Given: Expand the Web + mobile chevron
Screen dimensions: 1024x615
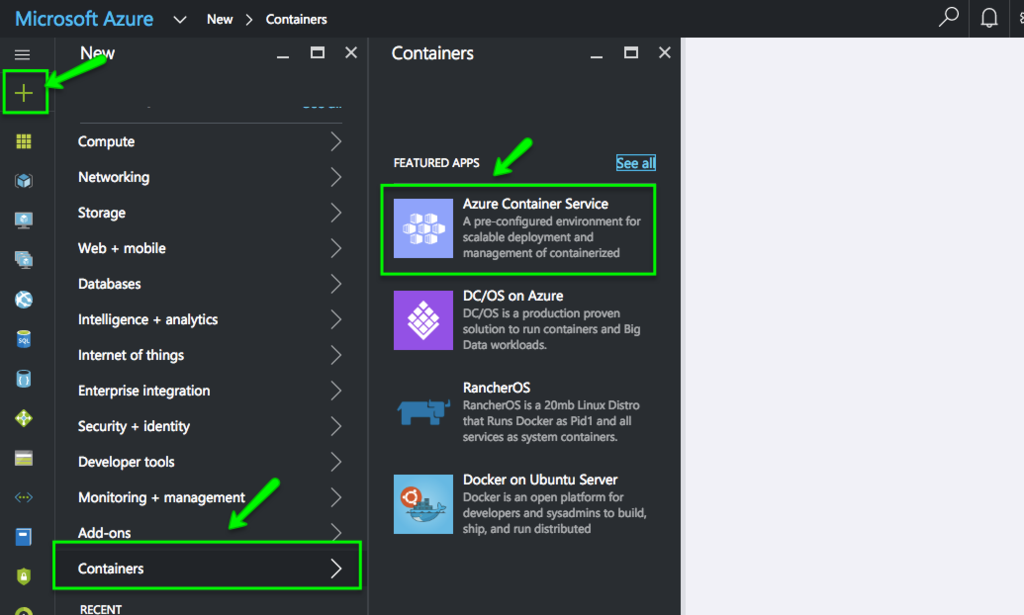Looking at the screenshot, I should [336, 248].
